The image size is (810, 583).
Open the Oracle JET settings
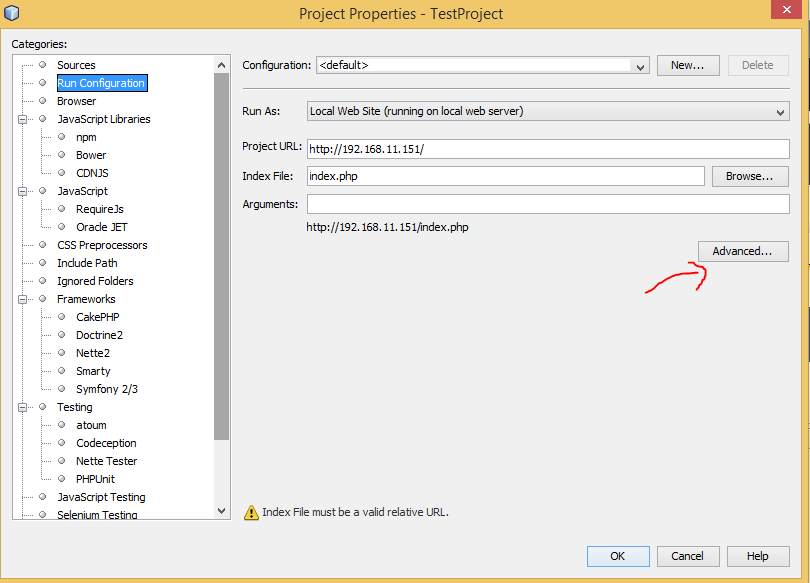pyautogui.click(x=101, y=227)
